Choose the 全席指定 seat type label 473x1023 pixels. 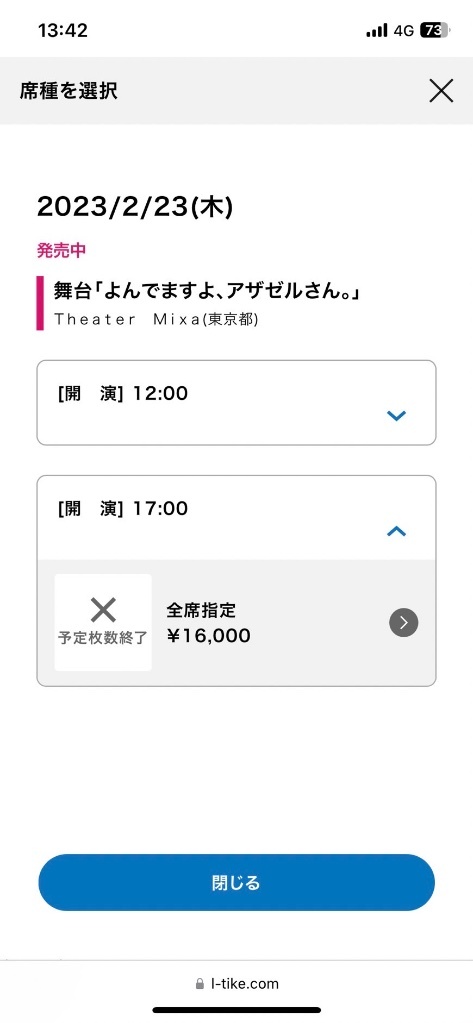point(201,610)
